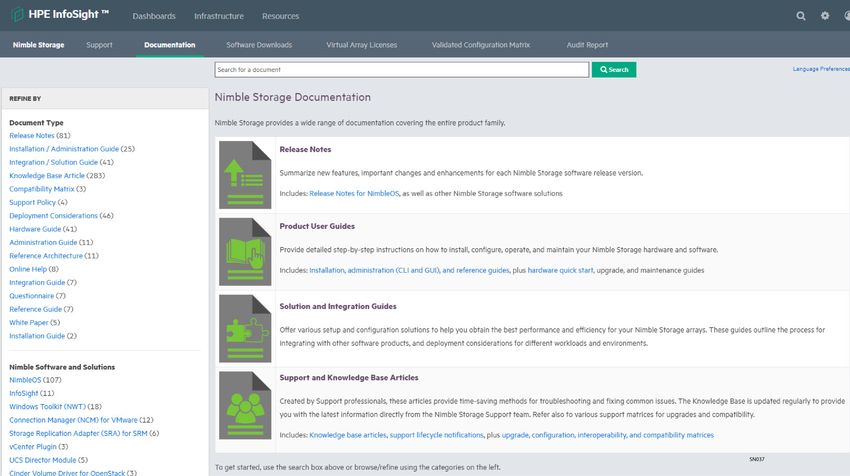This screenshot has width=850, height=476.
Task: Open installation, administration and reference guides link
Action: (x=409, y=271)
